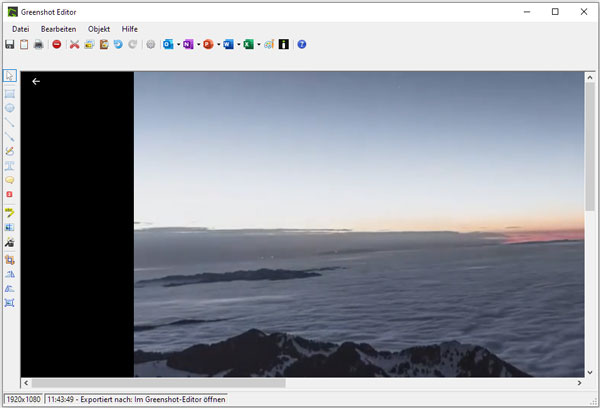The width and height of the screenshot is (600, 408).
Task: Open the Help icon in toolbar
Action: pos(302,45)
